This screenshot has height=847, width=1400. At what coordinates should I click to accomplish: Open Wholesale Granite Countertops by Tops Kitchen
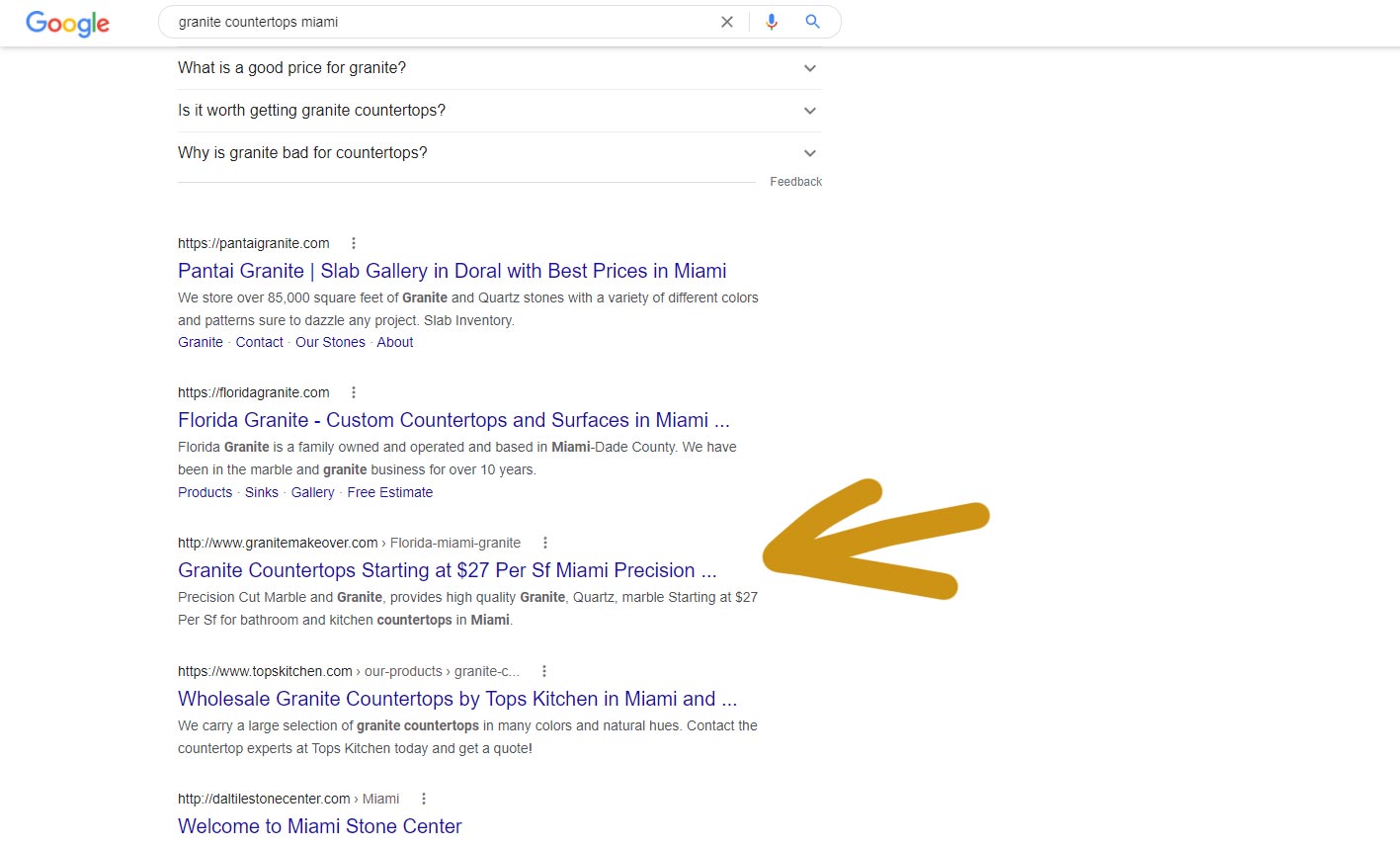457,699
